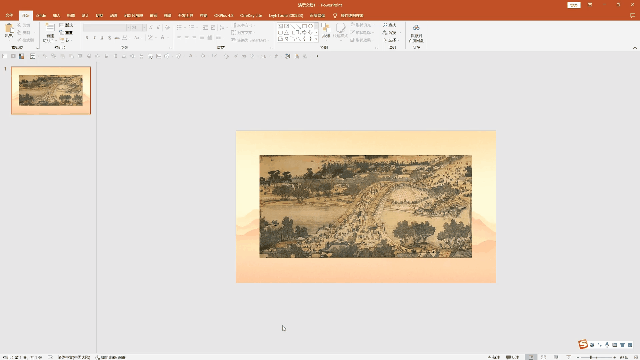The height and width of the screenshot is (360, 640).
Task: Click the Format Painter tool
Action: (x=26, y=40)
